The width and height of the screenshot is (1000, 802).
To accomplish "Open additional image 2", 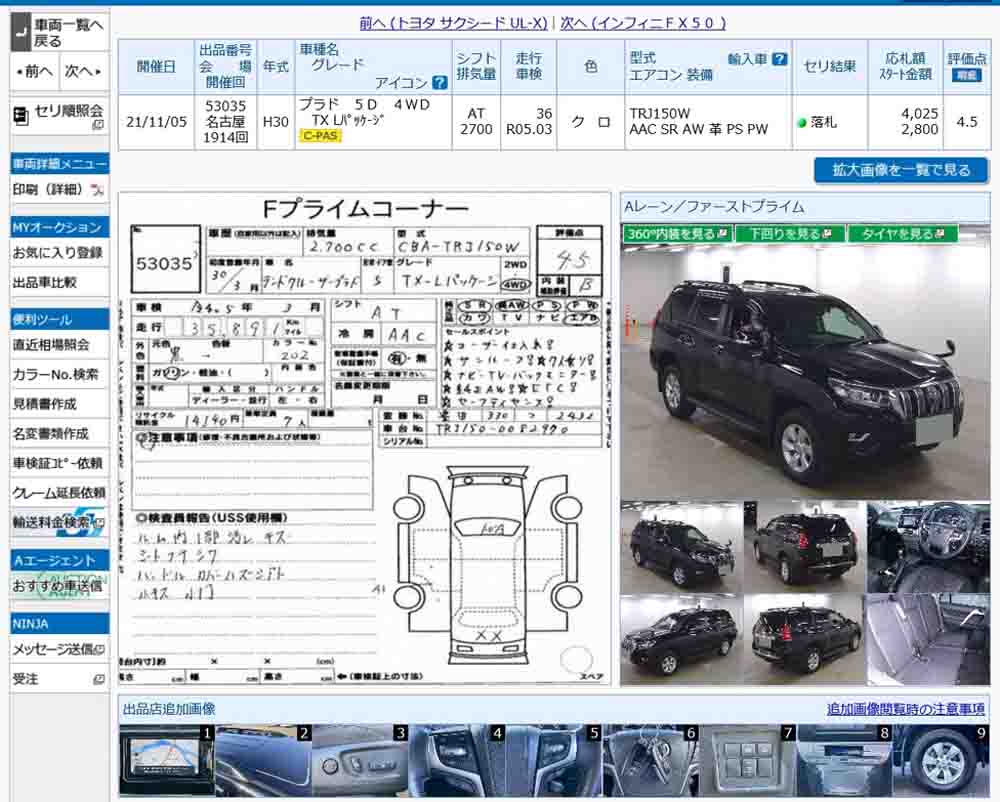I will (x=263, y=761).
